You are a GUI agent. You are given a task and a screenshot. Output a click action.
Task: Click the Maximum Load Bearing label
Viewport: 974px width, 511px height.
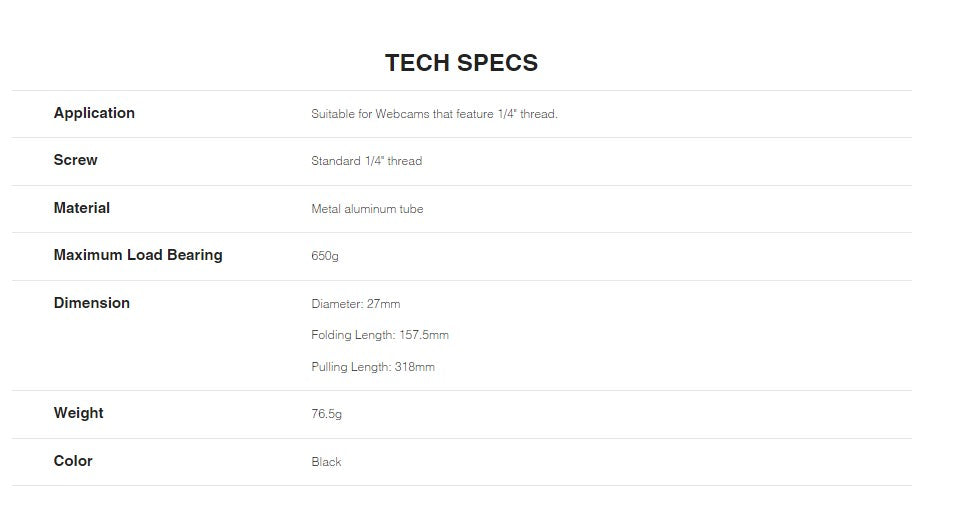[138, 255]
